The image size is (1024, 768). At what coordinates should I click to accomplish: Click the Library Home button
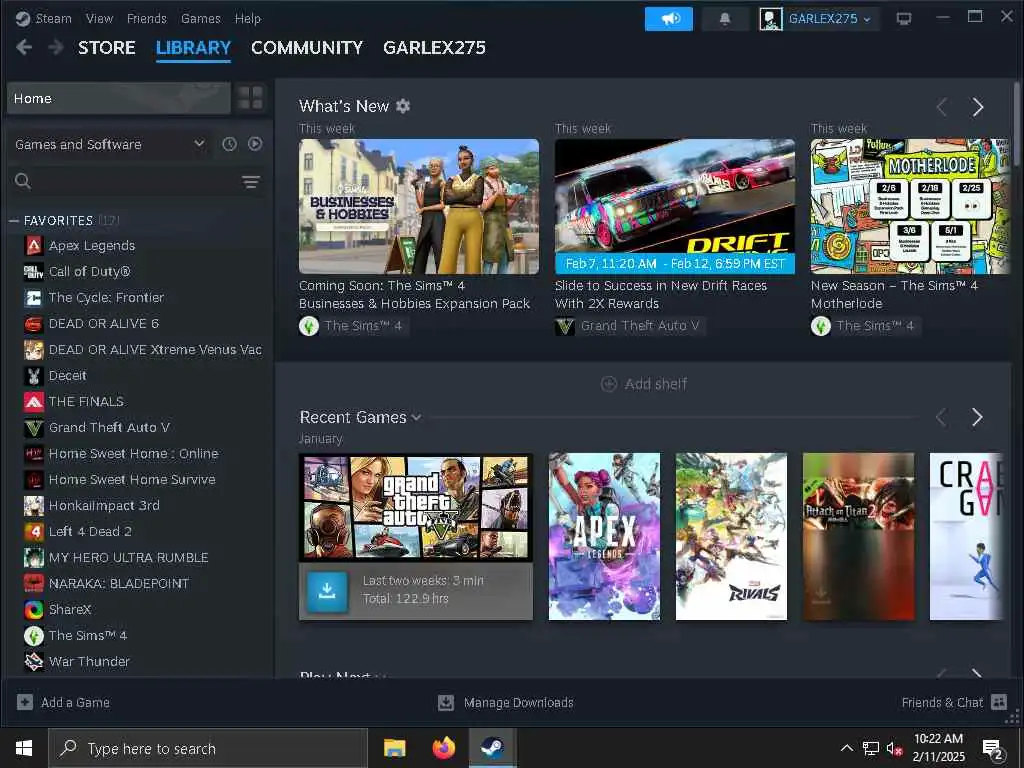pyautogui.click(x=118, y=99)
